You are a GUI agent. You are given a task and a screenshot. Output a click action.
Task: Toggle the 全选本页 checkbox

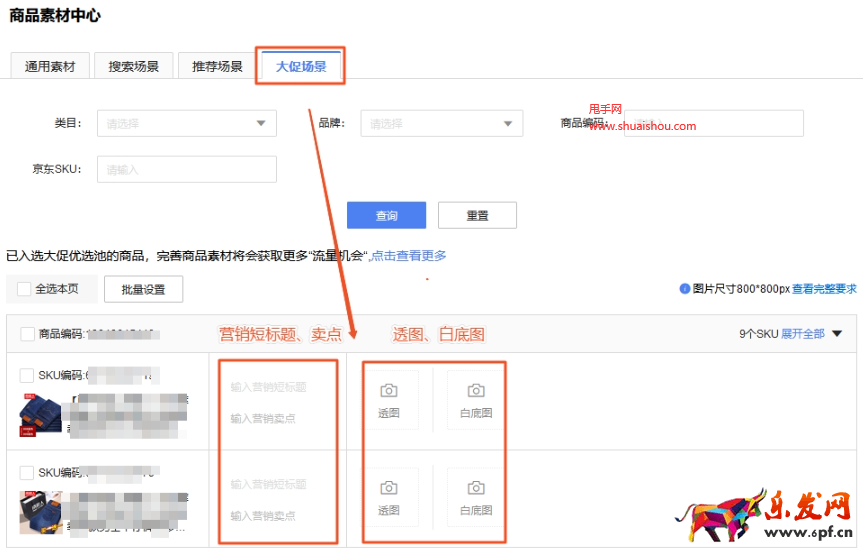24,289
